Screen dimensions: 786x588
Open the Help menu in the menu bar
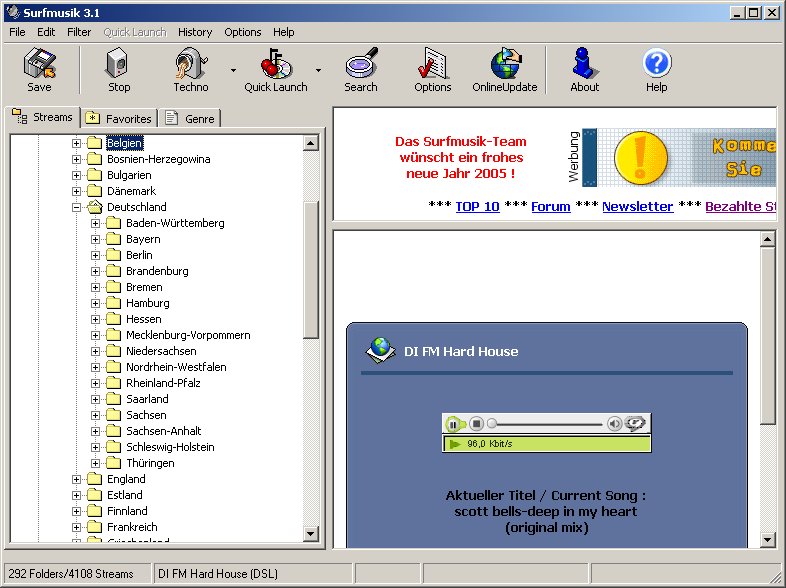(284, 32)
